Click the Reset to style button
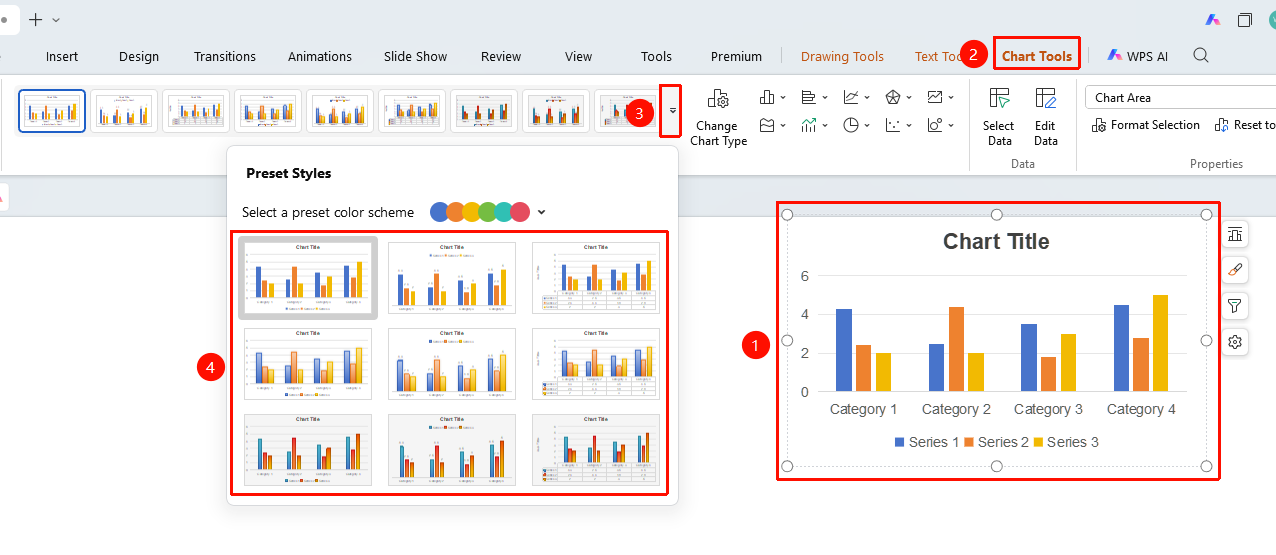1276x555 pixels. point(1245,125)
